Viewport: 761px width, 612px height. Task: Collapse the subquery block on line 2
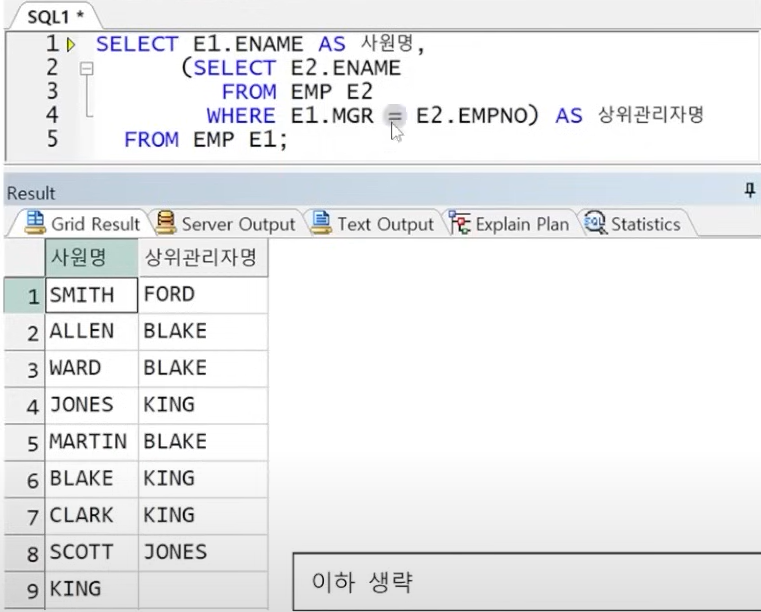click(86, 68)
